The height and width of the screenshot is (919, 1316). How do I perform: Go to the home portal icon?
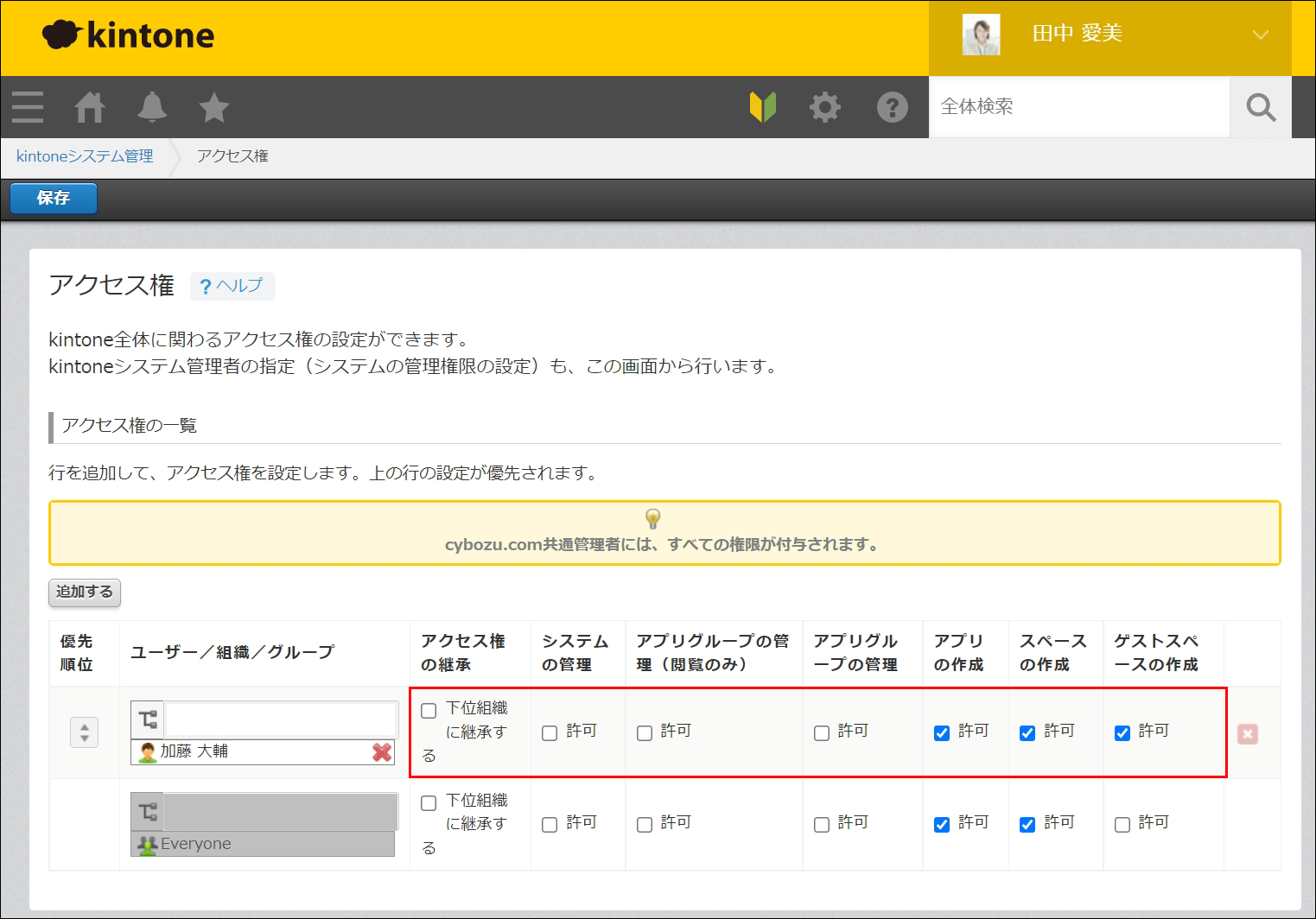(90, 107)
